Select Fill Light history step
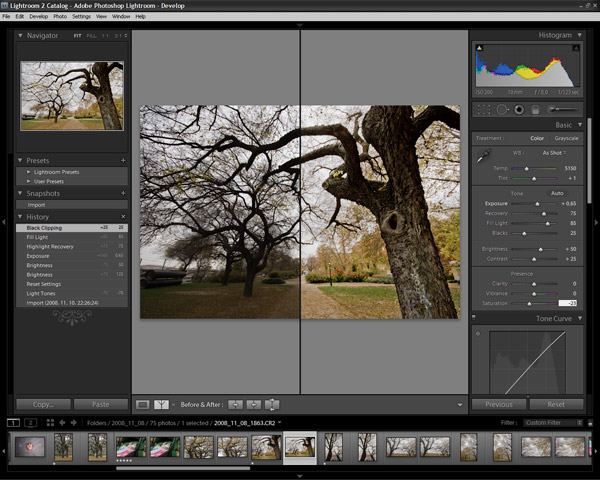Viewport: 600px width, 480px height. coord(72,237)
